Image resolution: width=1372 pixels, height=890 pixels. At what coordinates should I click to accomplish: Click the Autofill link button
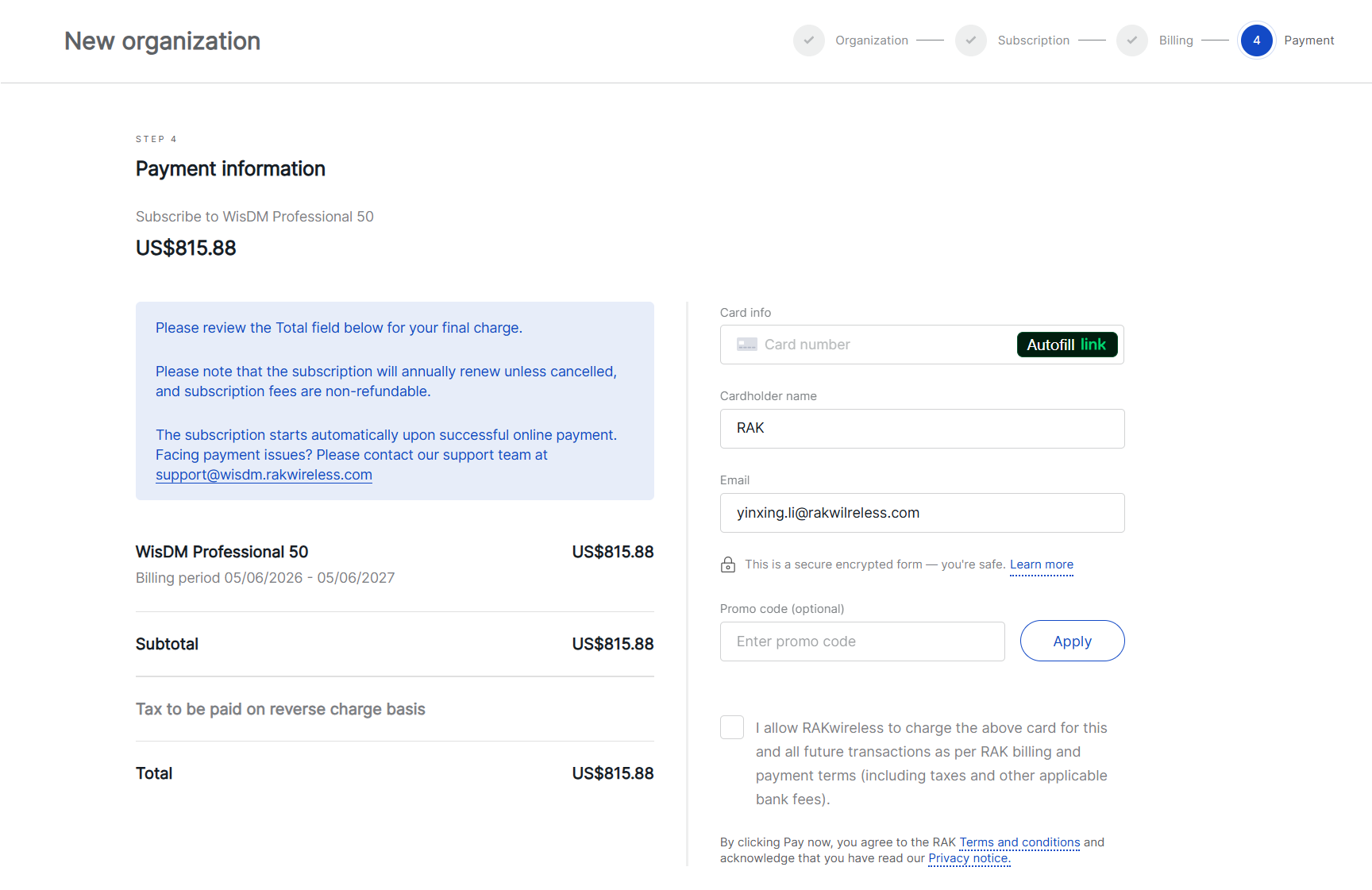[x=1066, y=345]
